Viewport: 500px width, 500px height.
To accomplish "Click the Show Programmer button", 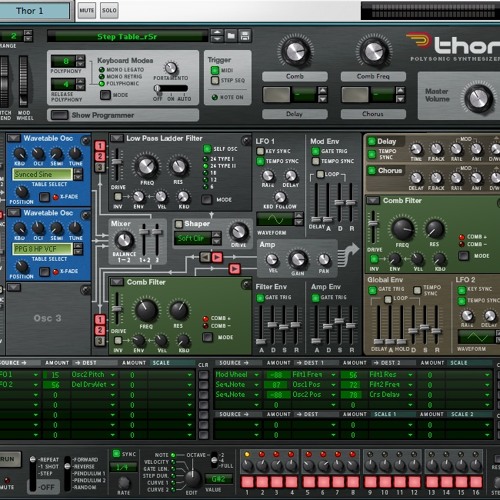I will pyautogui.click(x=59, y=115).
